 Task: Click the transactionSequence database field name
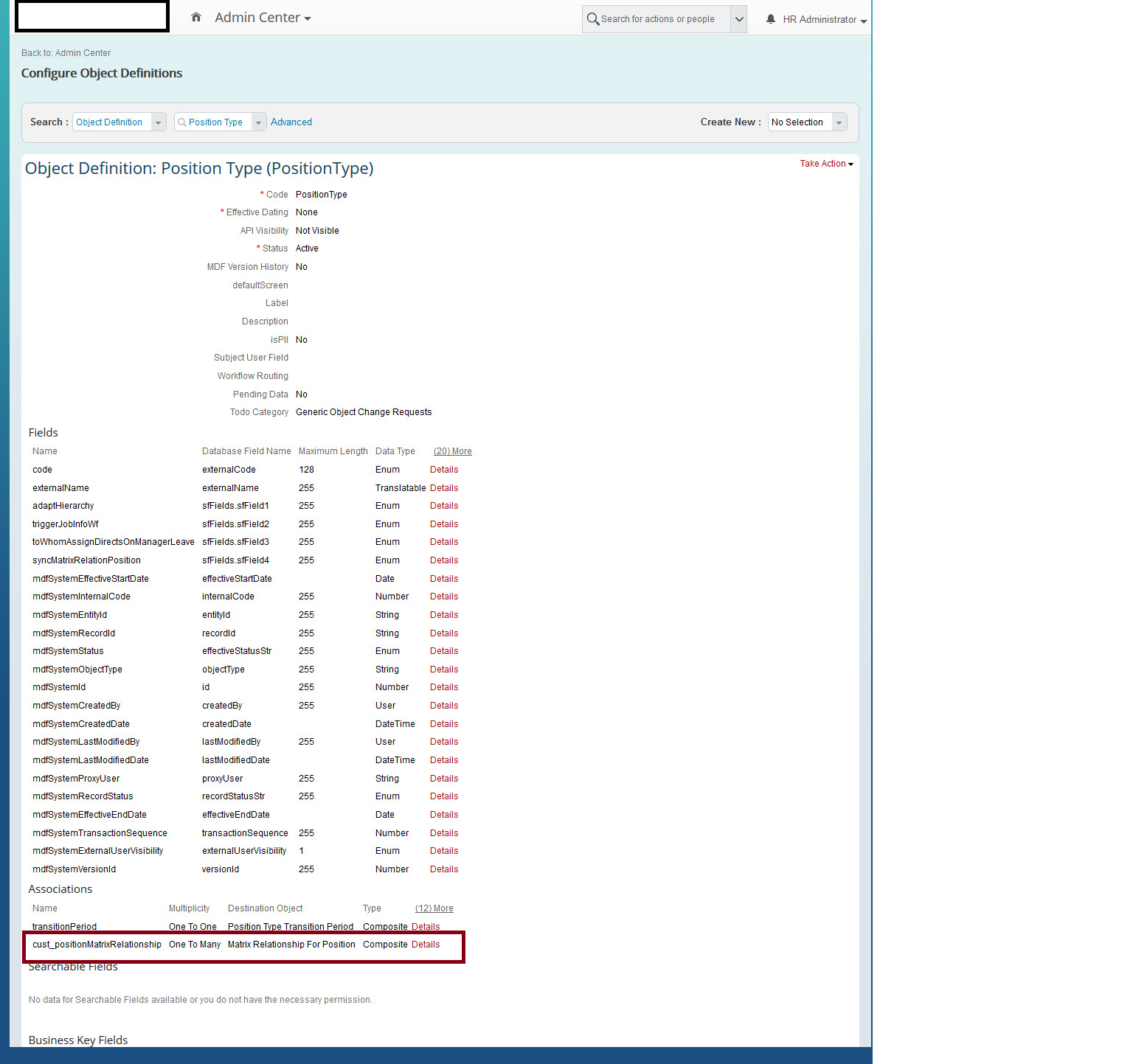click(245, 833)
